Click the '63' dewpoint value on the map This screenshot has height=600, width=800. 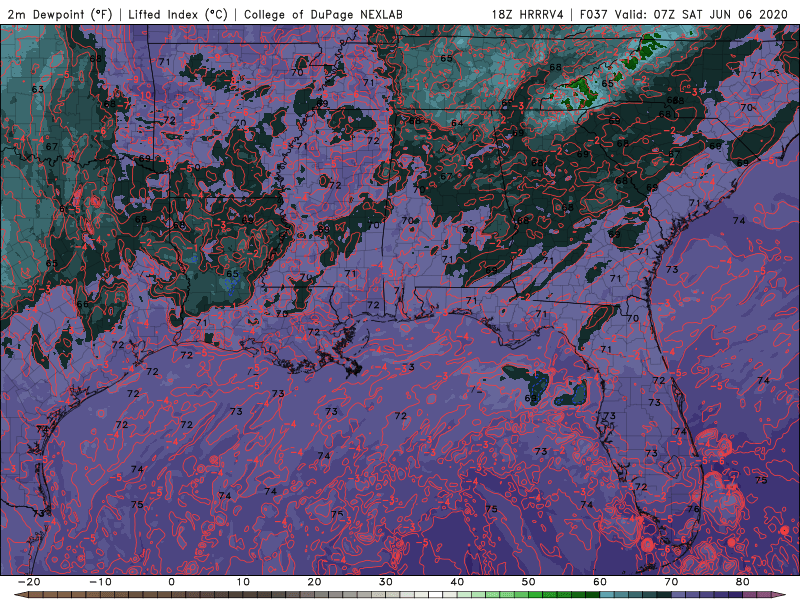[x=38, y=89]
